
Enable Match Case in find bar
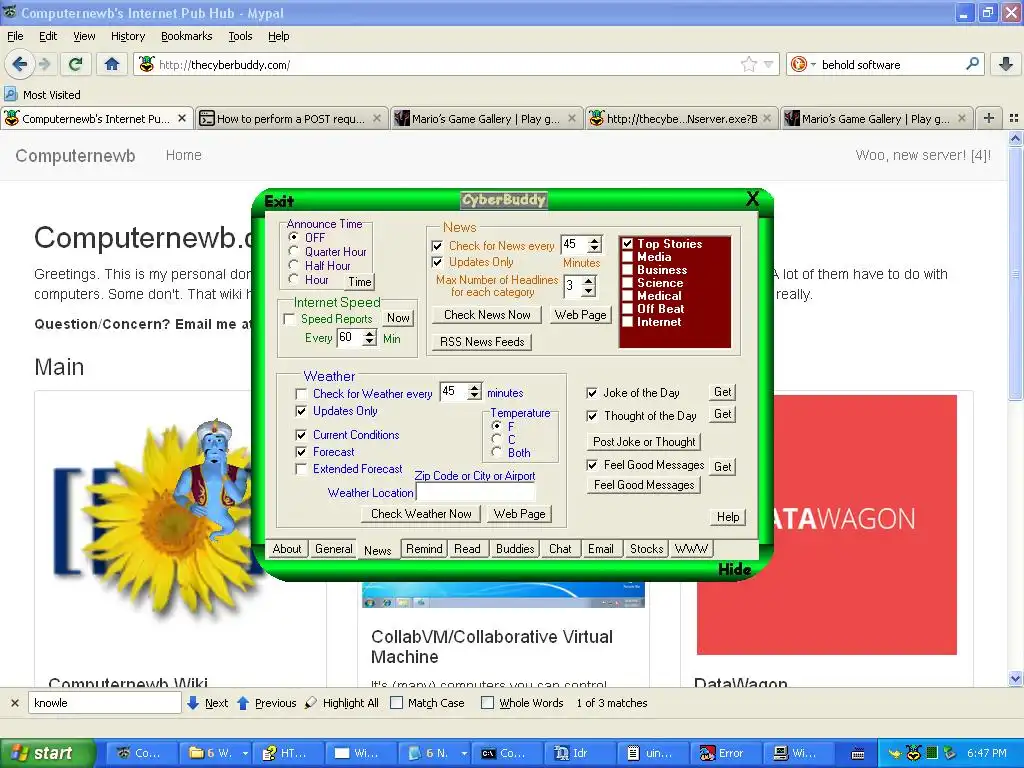(396, 703)
